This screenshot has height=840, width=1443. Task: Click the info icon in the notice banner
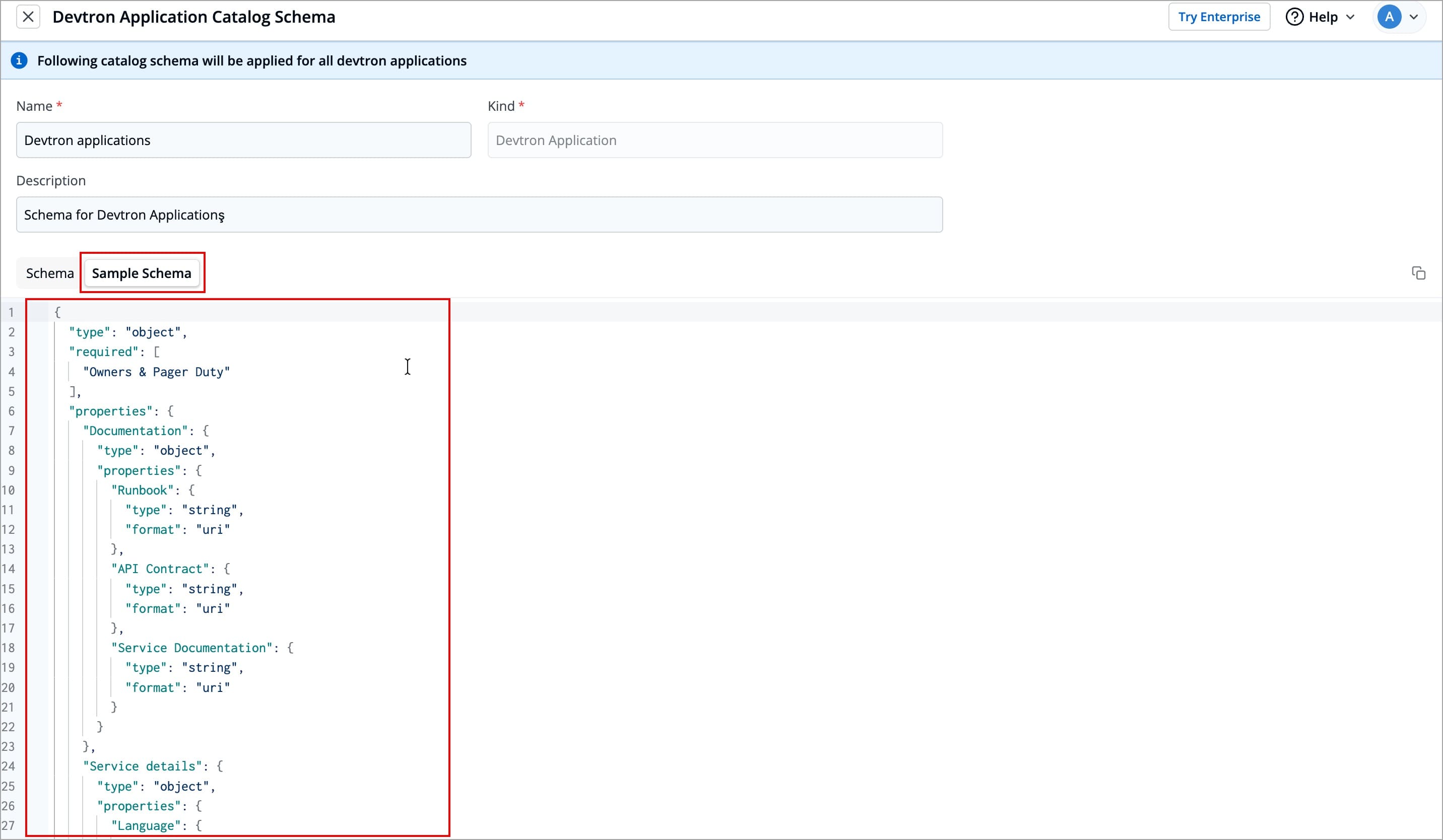(20, 60)
